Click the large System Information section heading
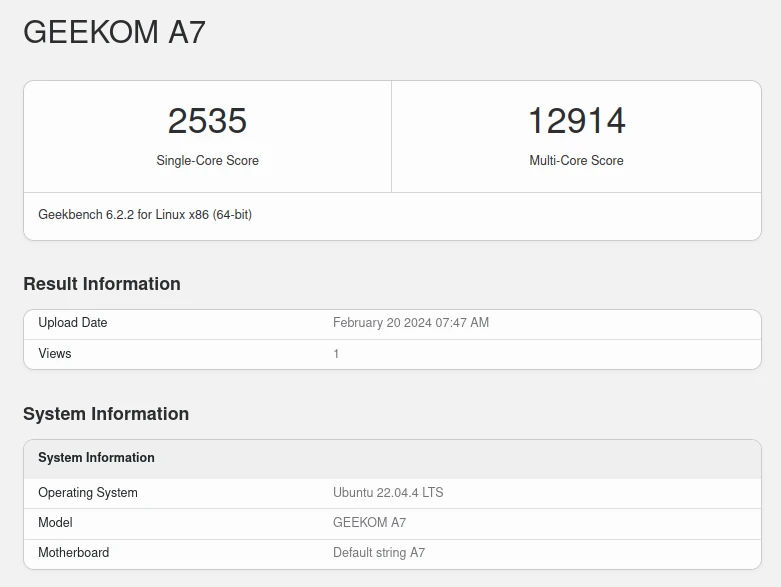 coord(106,414)
